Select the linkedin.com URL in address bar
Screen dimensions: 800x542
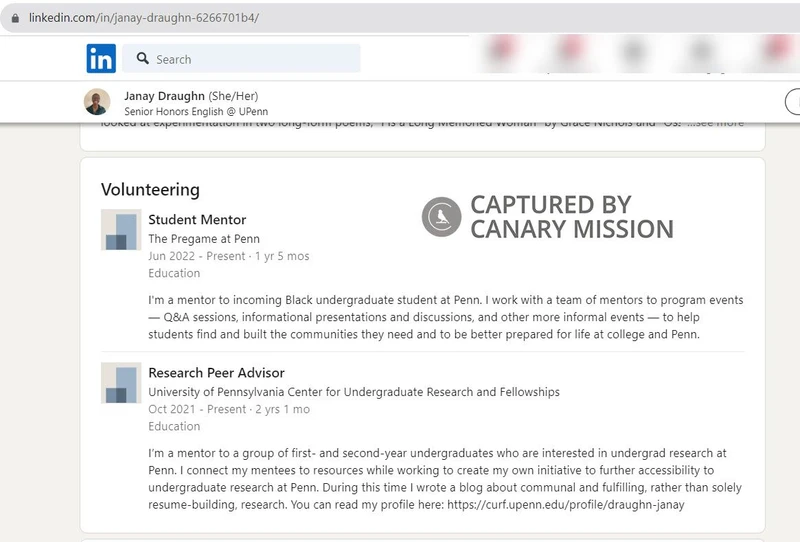click(x=144, y=18)
